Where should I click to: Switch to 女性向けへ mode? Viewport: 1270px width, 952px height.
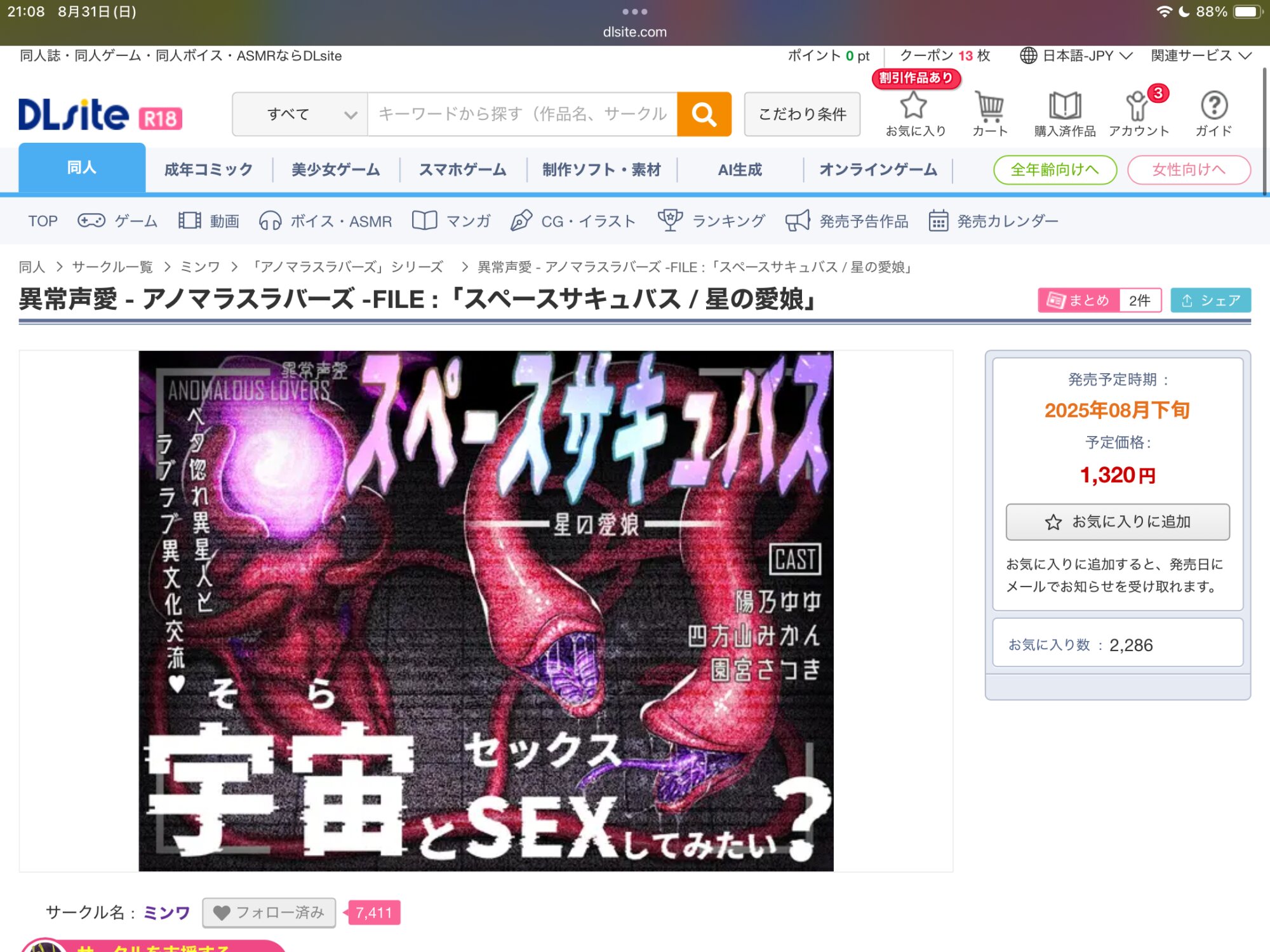point(1188,169)
